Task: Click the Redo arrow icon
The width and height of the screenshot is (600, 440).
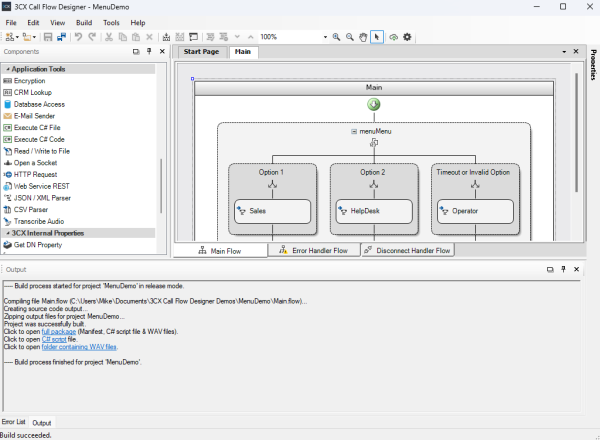Action: (92, 37)
